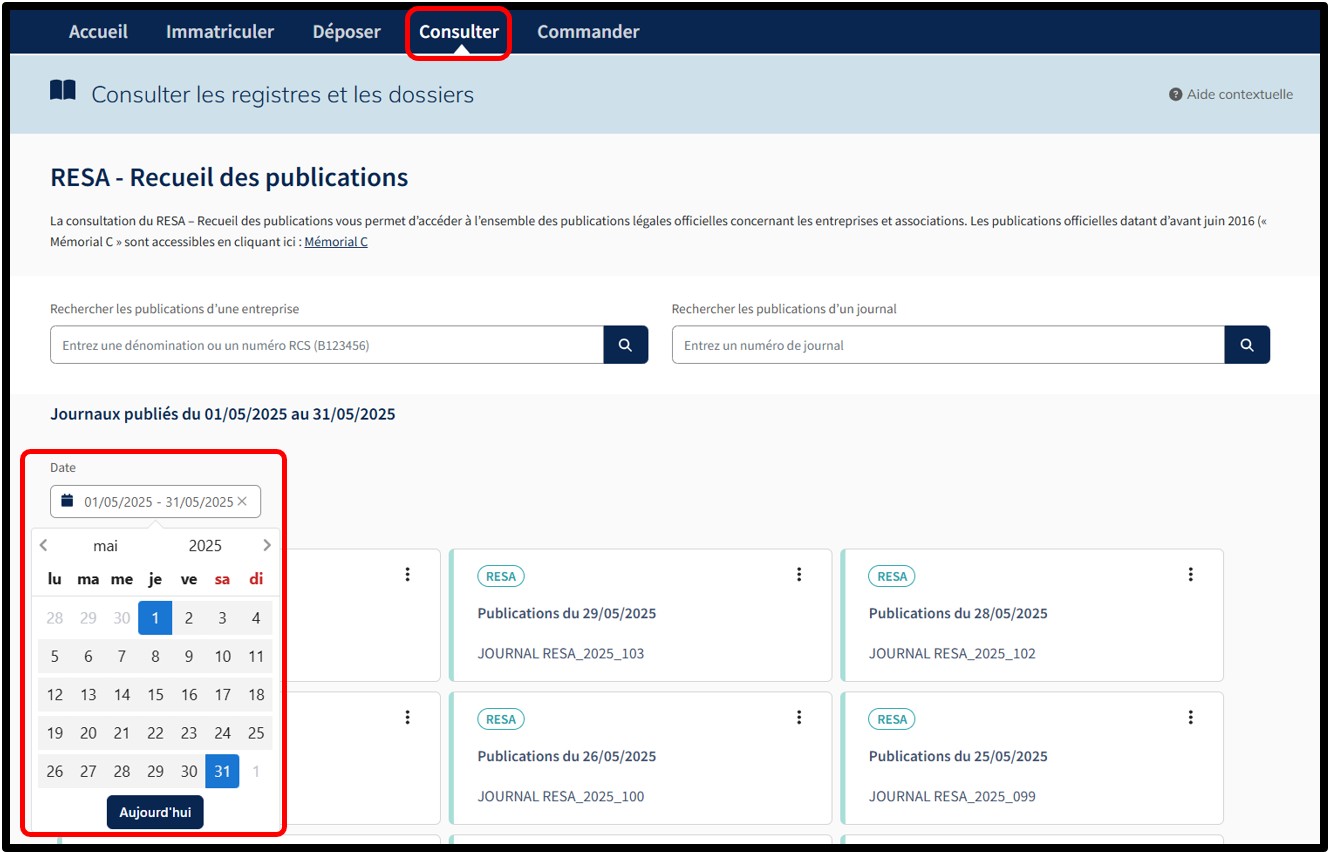The height and width of the screenshot is (852, 1328).
Task: Go to previous month in calendar
Action: coord(43,545)
